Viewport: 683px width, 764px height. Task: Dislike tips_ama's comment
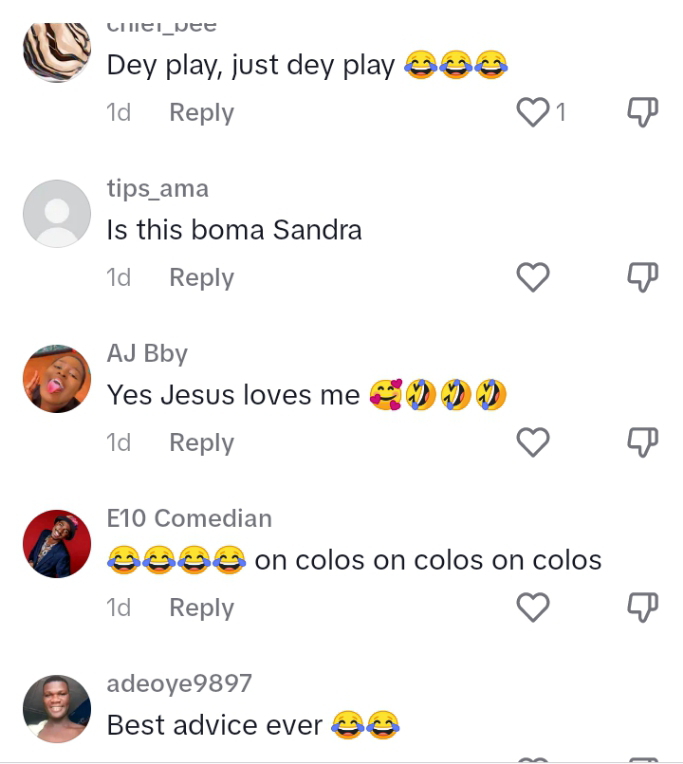[643, 278]
